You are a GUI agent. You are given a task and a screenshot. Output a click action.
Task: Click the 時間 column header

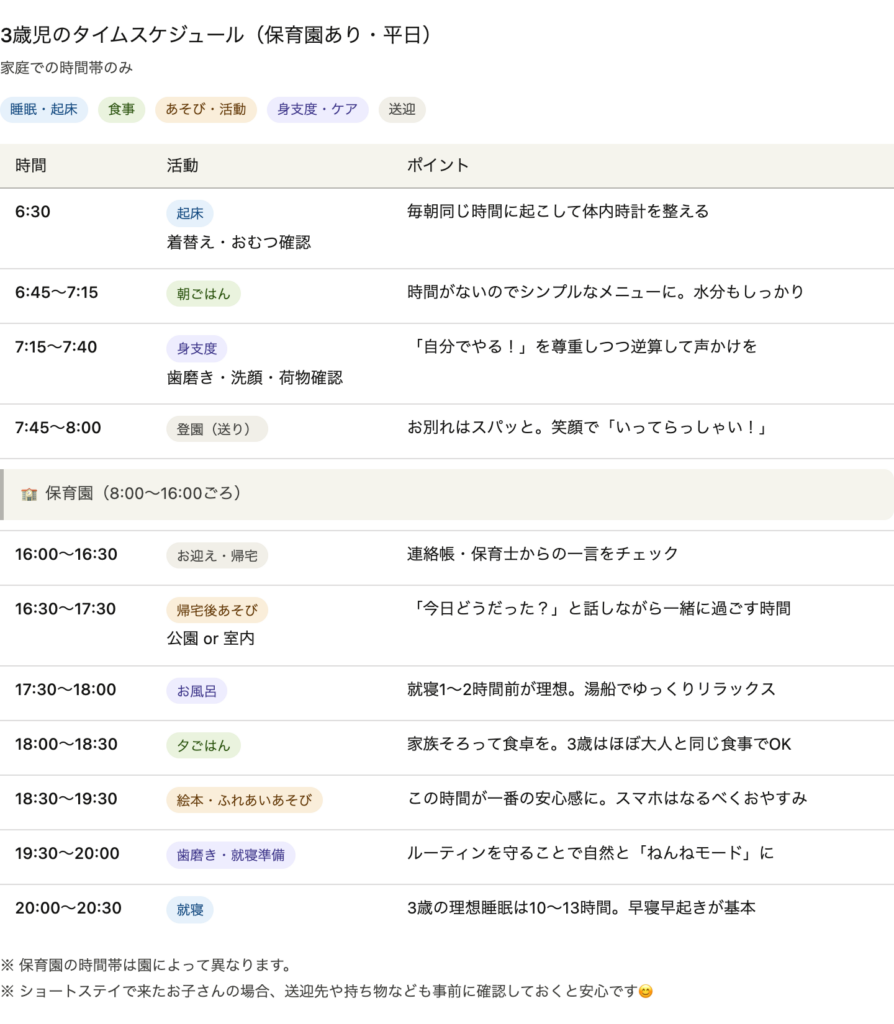click(x=31, y=165)
